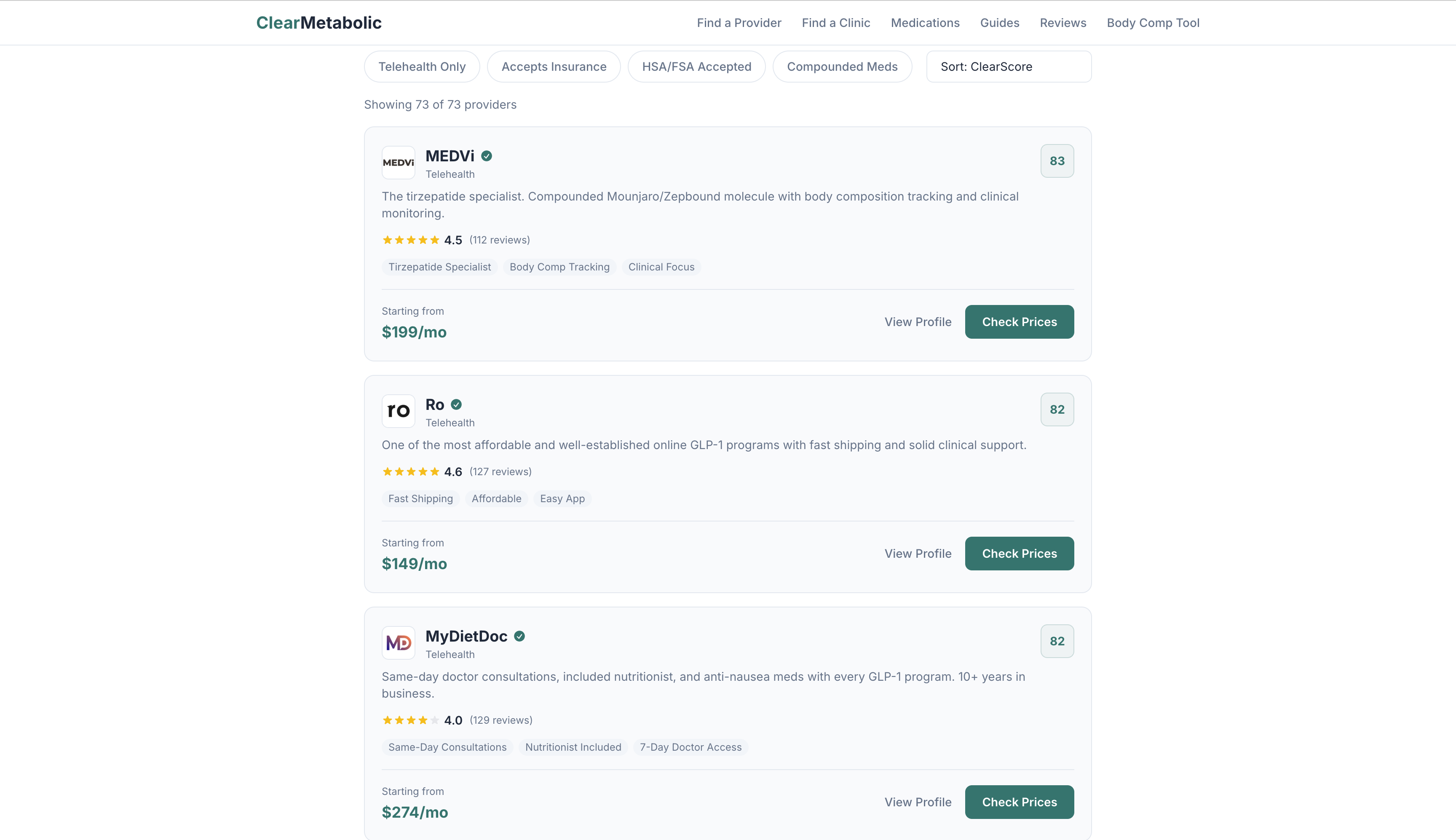
Task: Click the MyDietDoc provider logo
Action: (x=398, y=642)
